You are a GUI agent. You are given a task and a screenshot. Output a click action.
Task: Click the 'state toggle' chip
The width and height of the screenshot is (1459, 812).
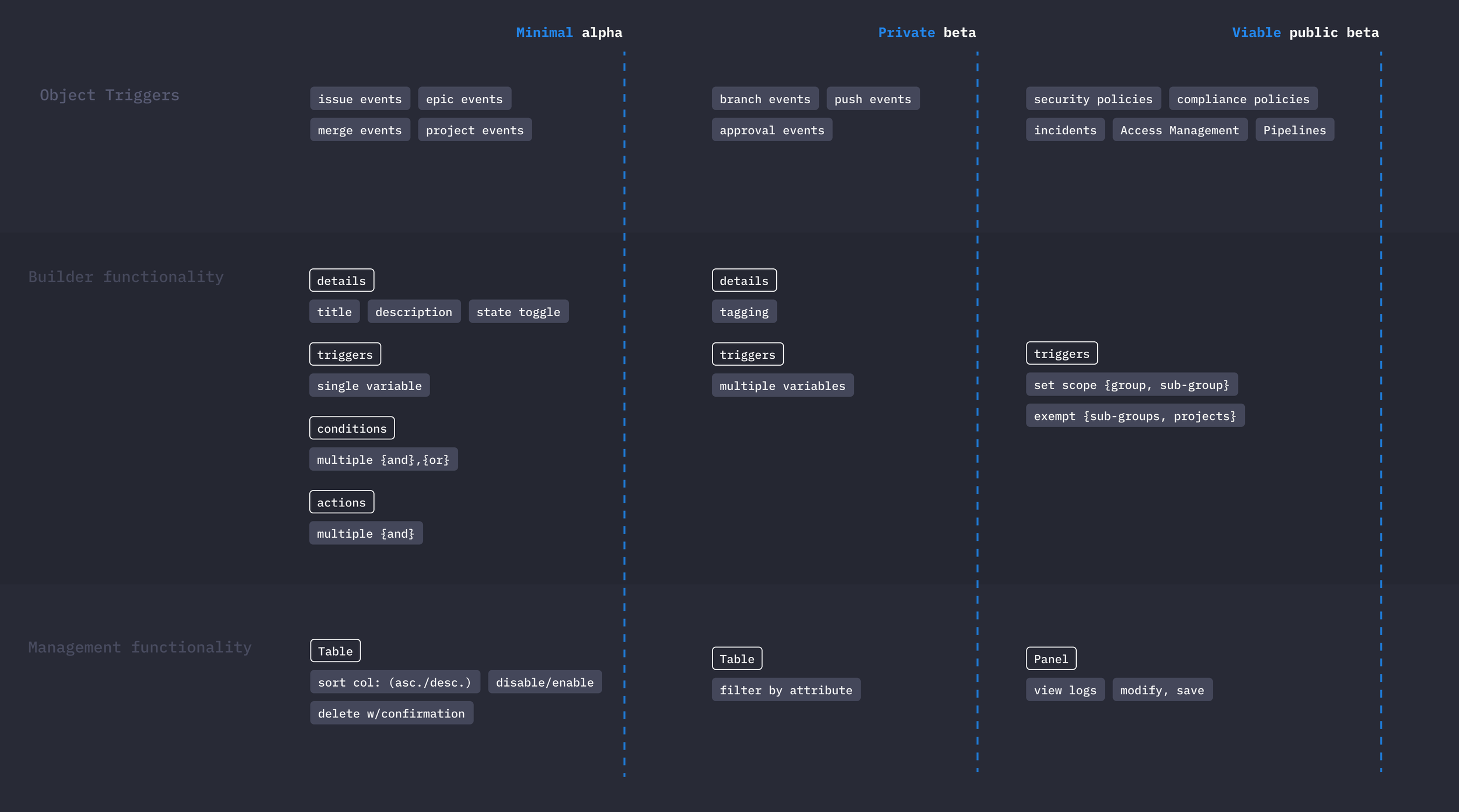click(518, 311)
